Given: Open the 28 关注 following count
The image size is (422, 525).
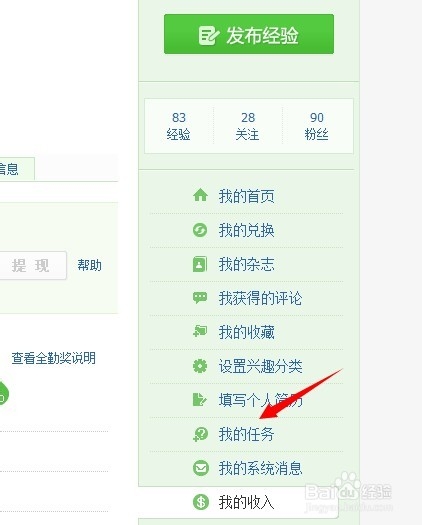Looking at the screenshot, I should pyautogui.click(x=248, y=126).
